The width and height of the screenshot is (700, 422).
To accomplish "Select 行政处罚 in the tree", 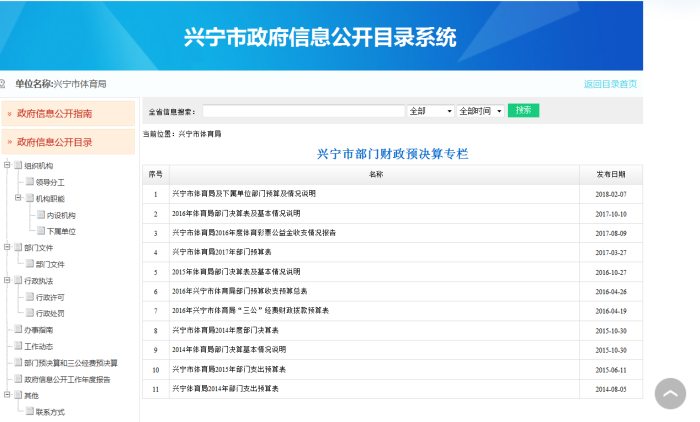I will [50, 313].
